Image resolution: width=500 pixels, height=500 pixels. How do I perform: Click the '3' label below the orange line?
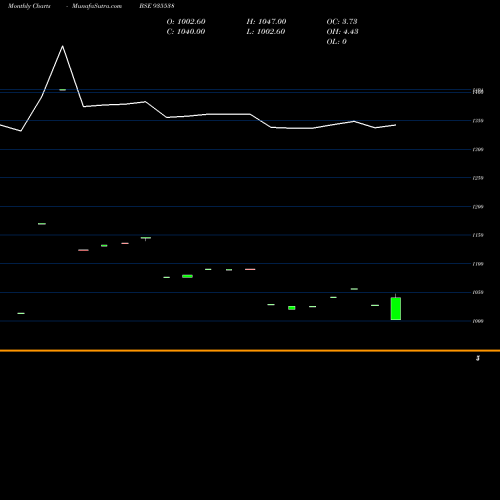(x=478, y=358)
